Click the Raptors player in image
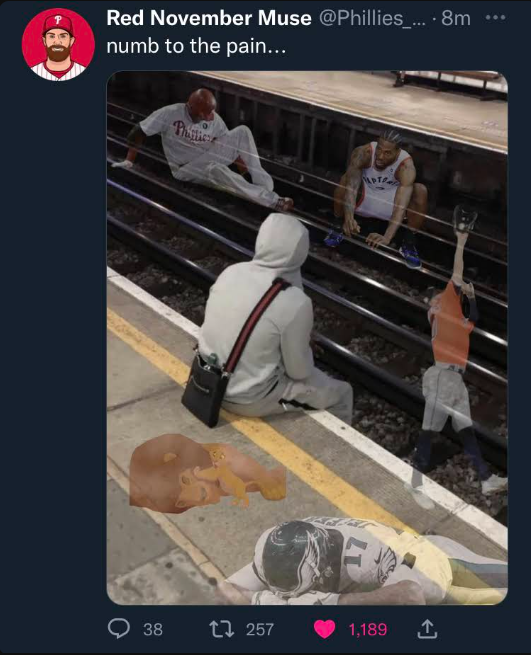 coord(380,196)
